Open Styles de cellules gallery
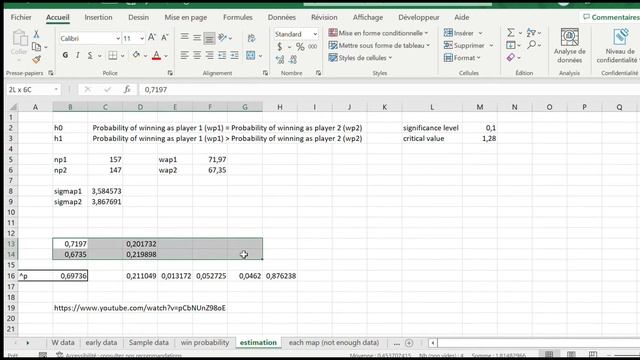Viewport: 640px width, 360px height. [x=360, y=58]
